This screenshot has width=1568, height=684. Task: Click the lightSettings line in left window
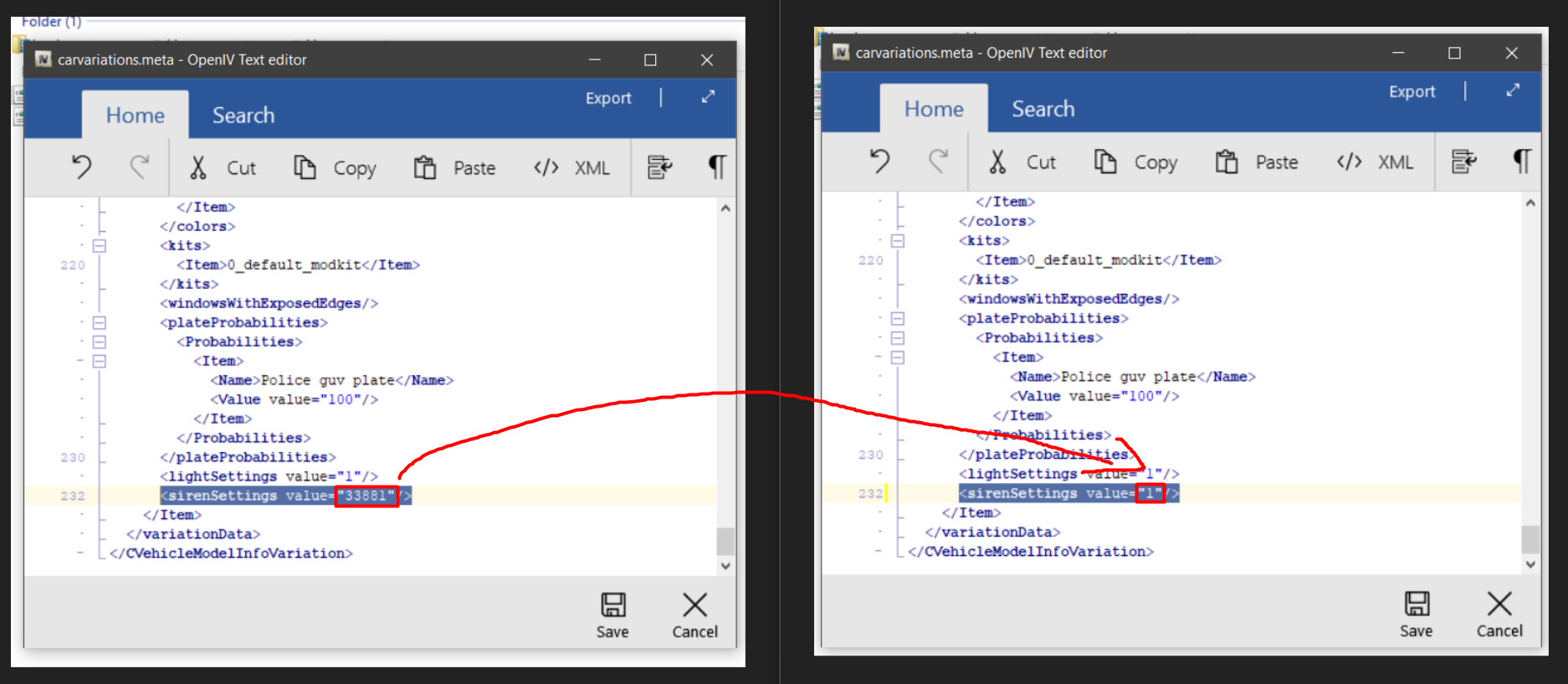(269, 476)
